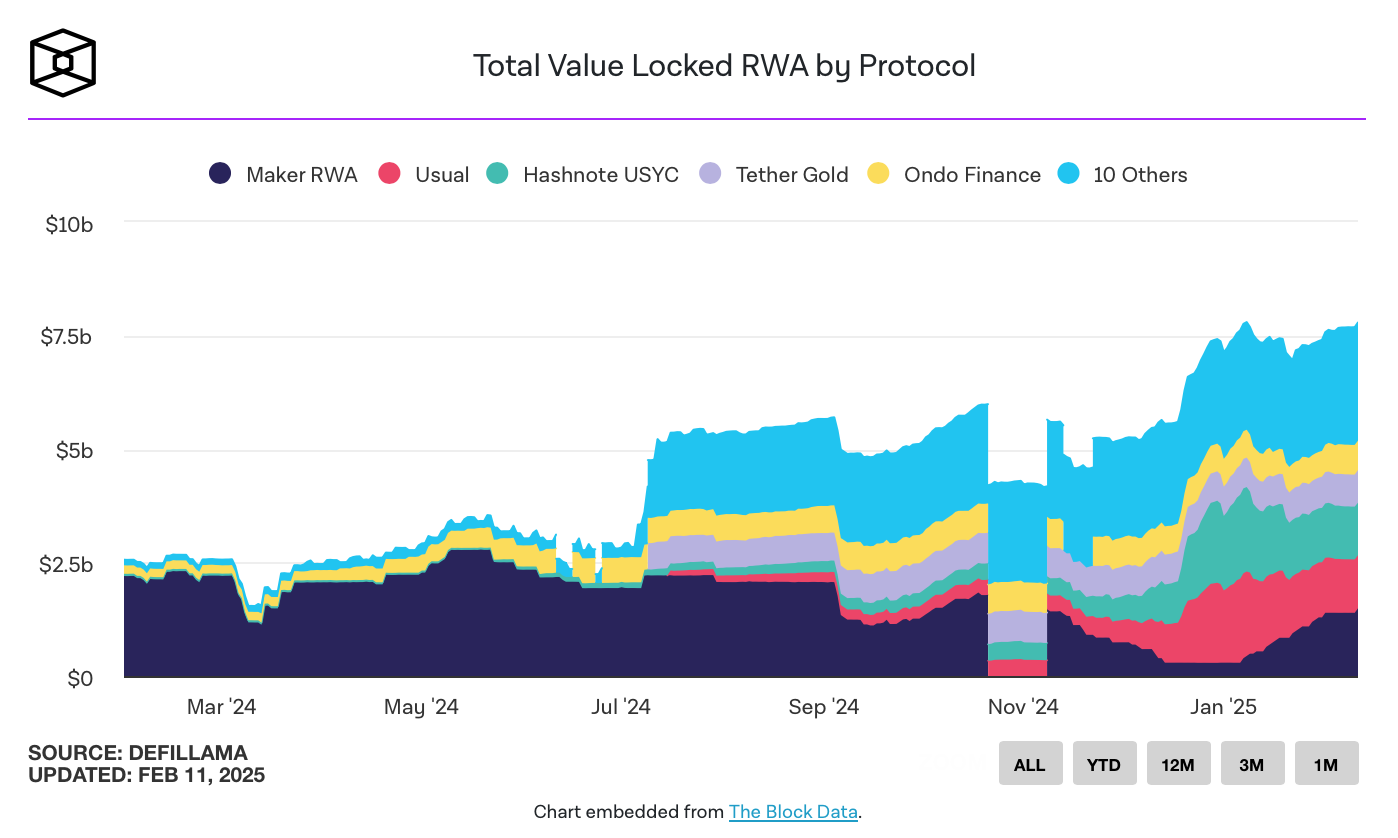Screen dimensions: 1398x838
Task: Select the 1M time range
Action: 1325,764
